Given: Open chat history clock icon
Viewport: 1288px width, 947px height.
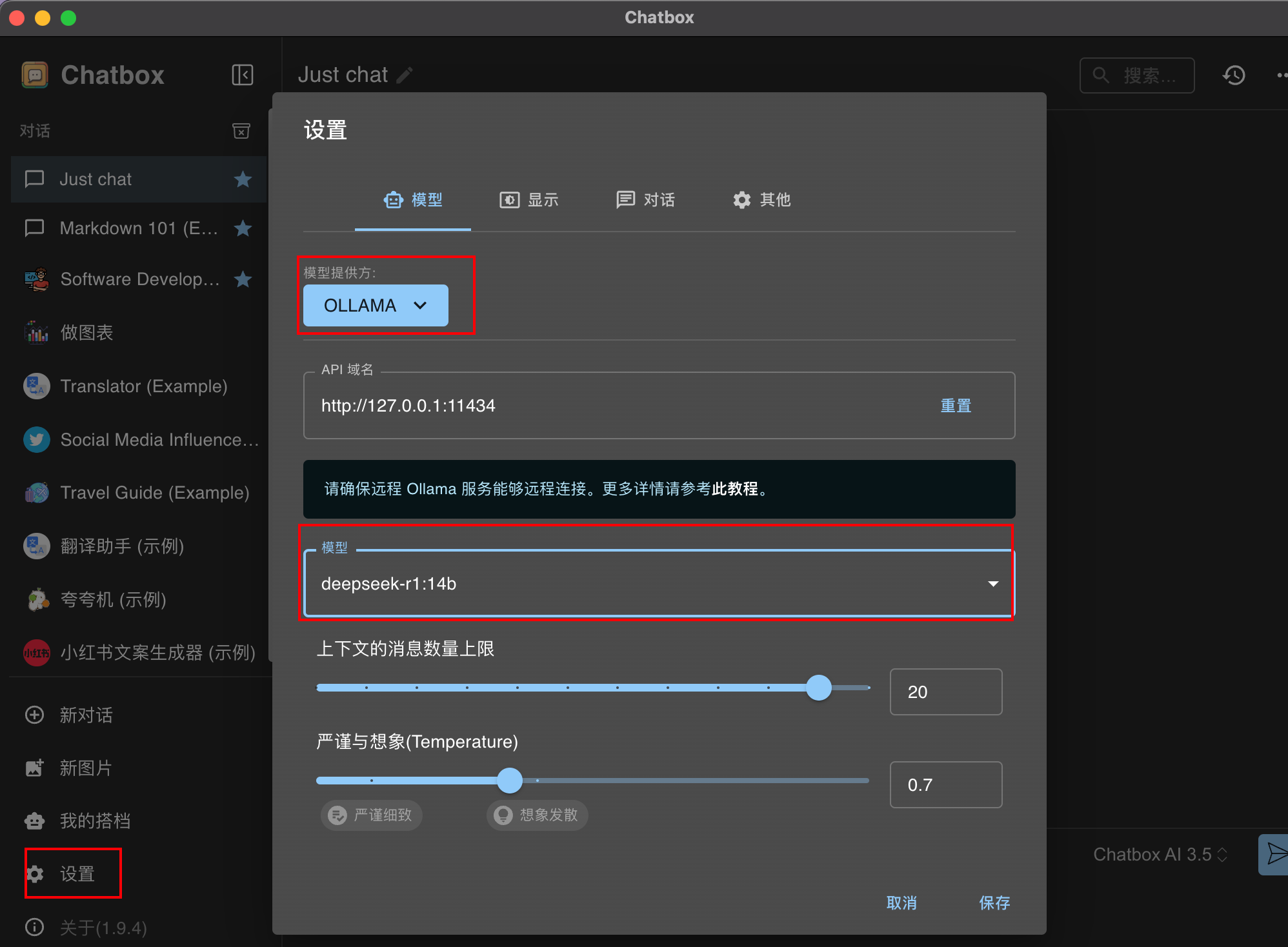Looking at the screenshot, I should point(1234,75).
